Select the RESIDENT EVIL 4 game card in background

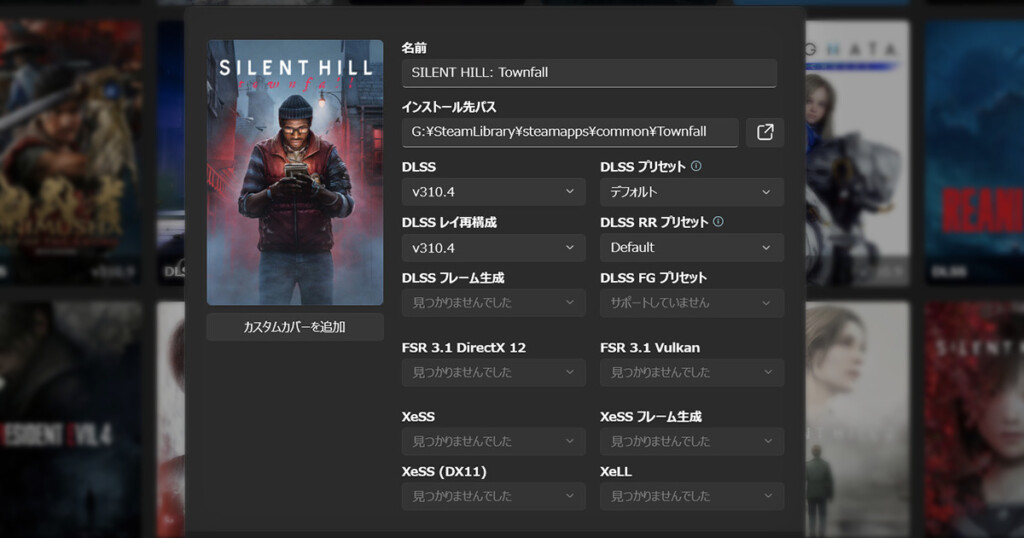(70, 418)
